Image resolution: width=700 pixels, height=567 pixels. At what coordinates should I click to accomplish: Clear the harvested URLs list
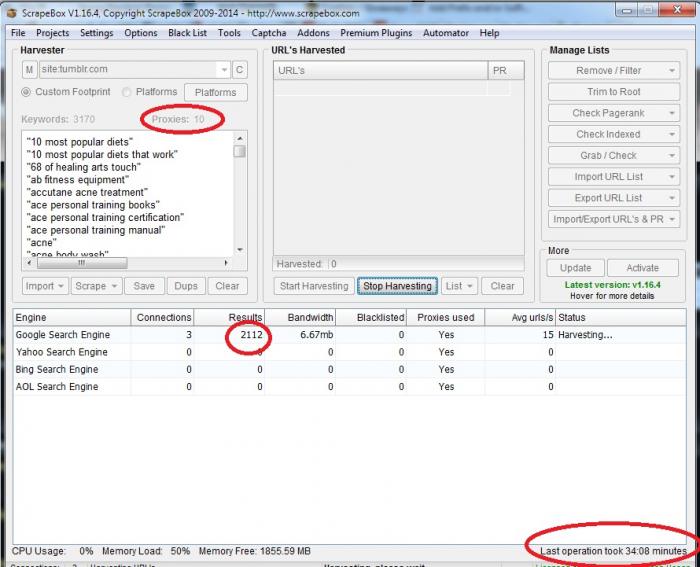502,286
